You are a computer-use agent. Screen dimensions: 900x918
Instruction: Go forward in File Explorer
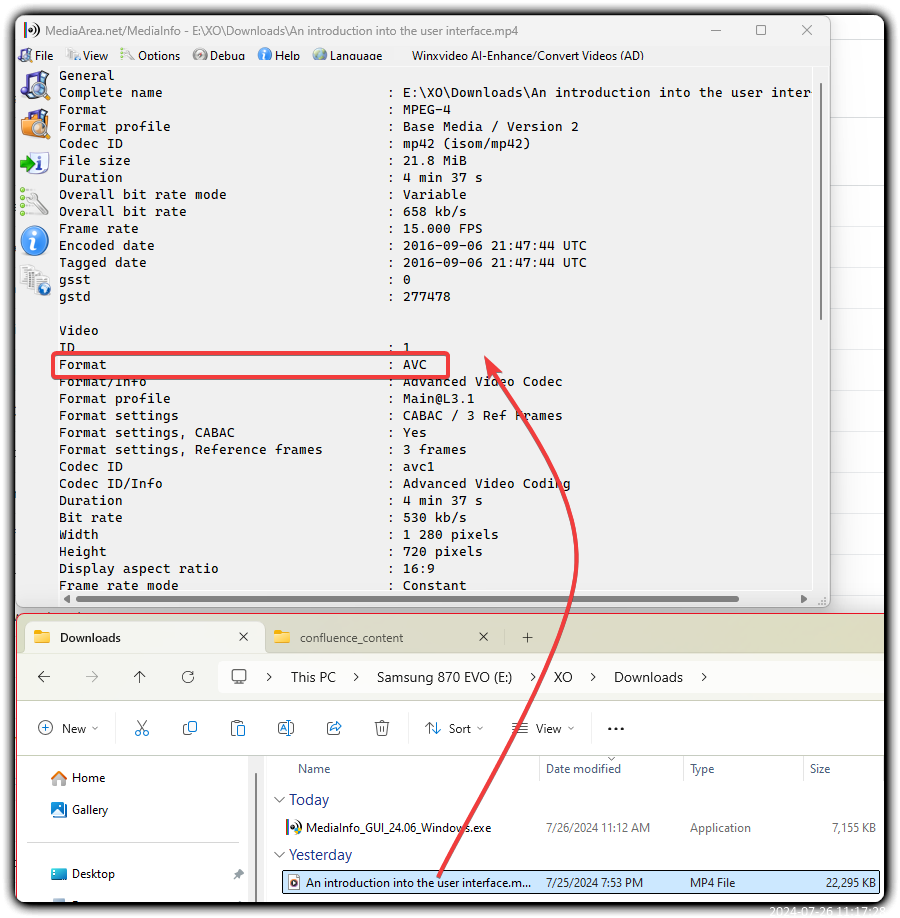pos(92,677)
